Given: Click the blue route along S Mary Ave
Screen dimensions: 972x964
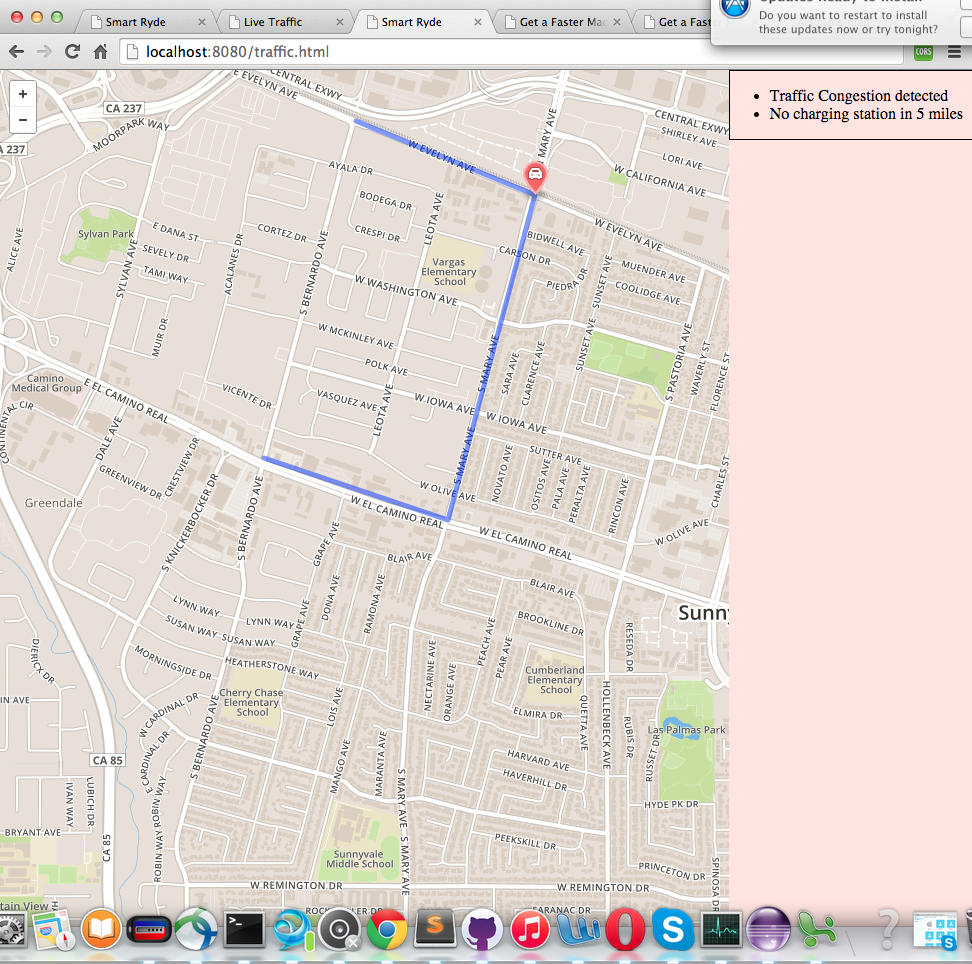Looking at the screenshot, I should coord(490,360).
